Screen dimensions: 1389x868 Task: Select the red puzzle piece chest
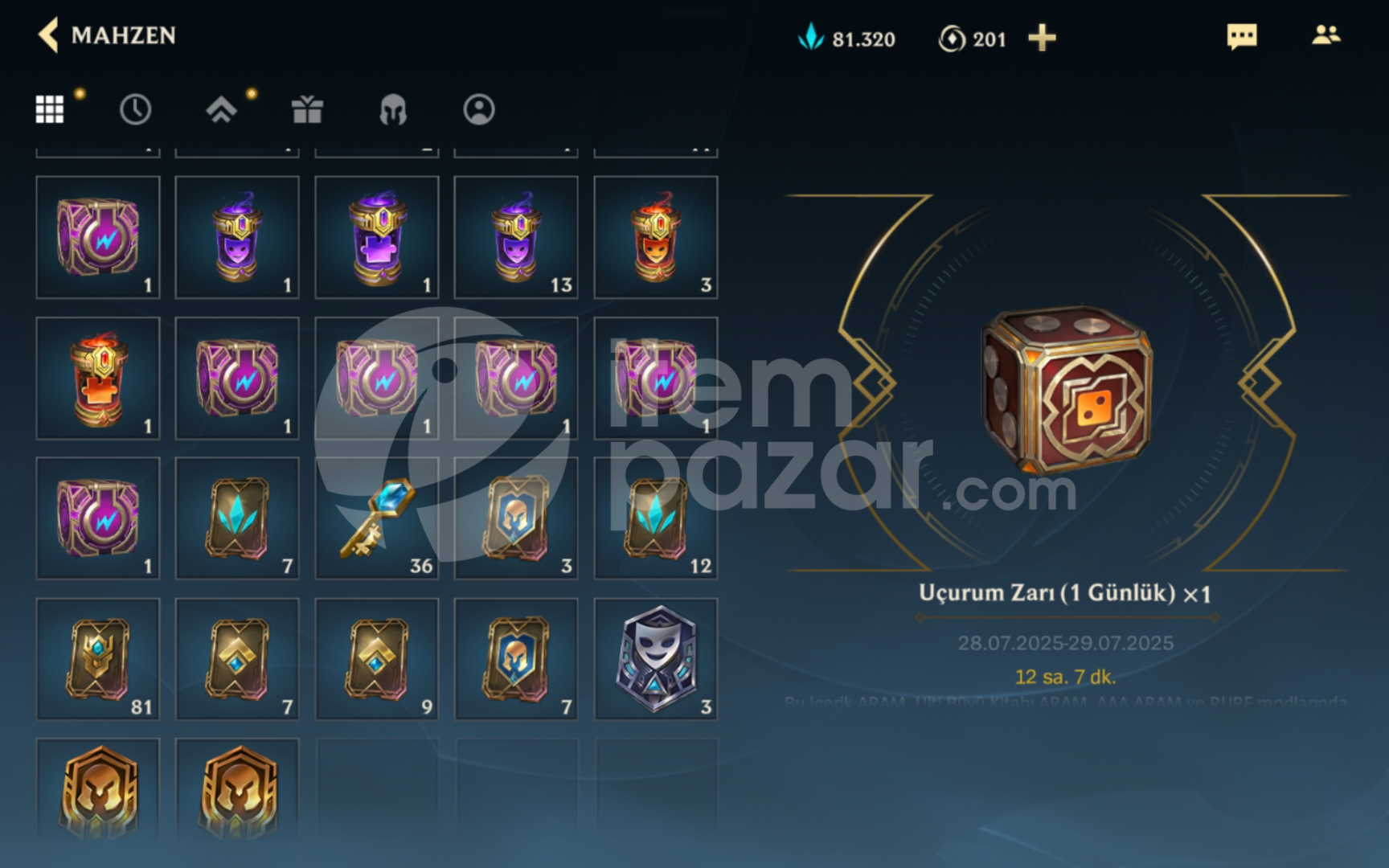click(x=98, y=378)
